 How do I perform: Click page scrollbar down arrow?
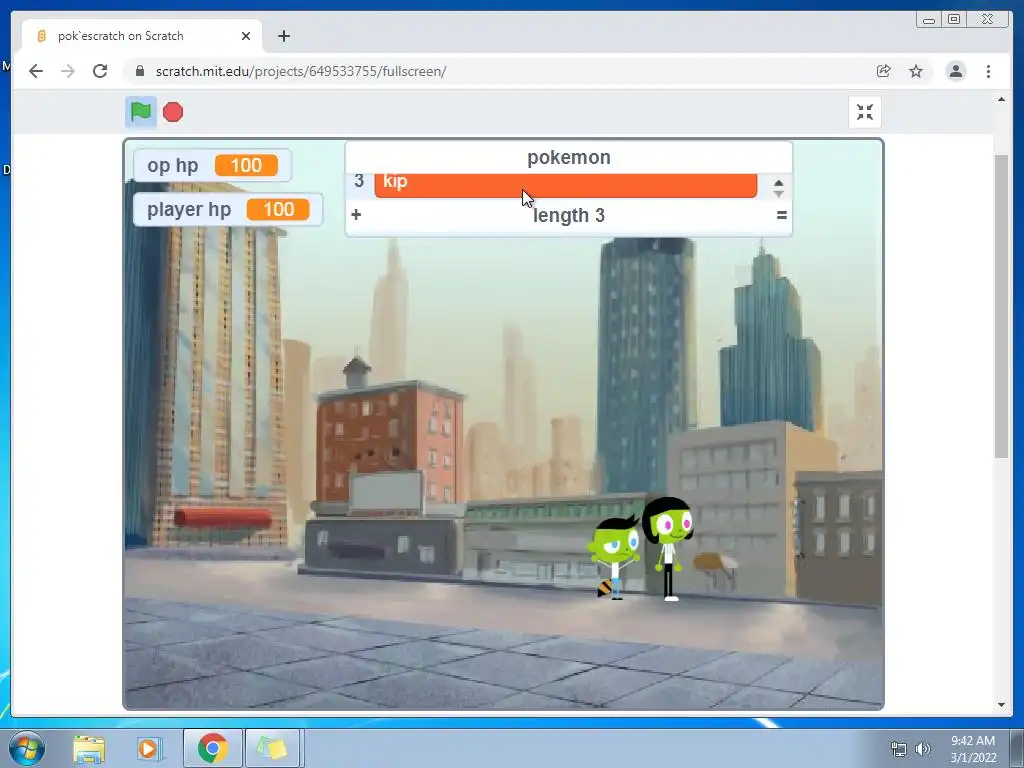click(1001, 705)
